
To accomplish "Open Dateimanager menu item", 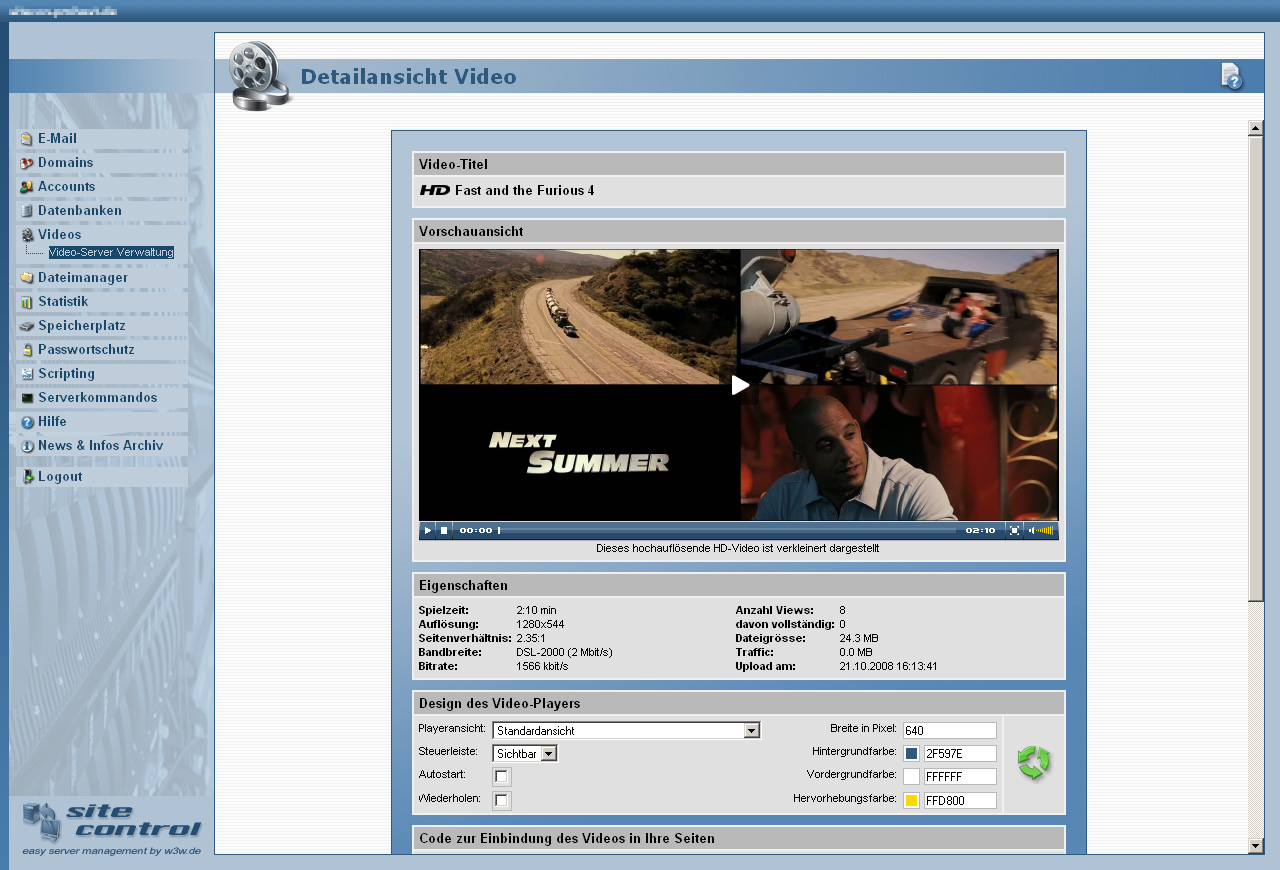I will 83,278.
